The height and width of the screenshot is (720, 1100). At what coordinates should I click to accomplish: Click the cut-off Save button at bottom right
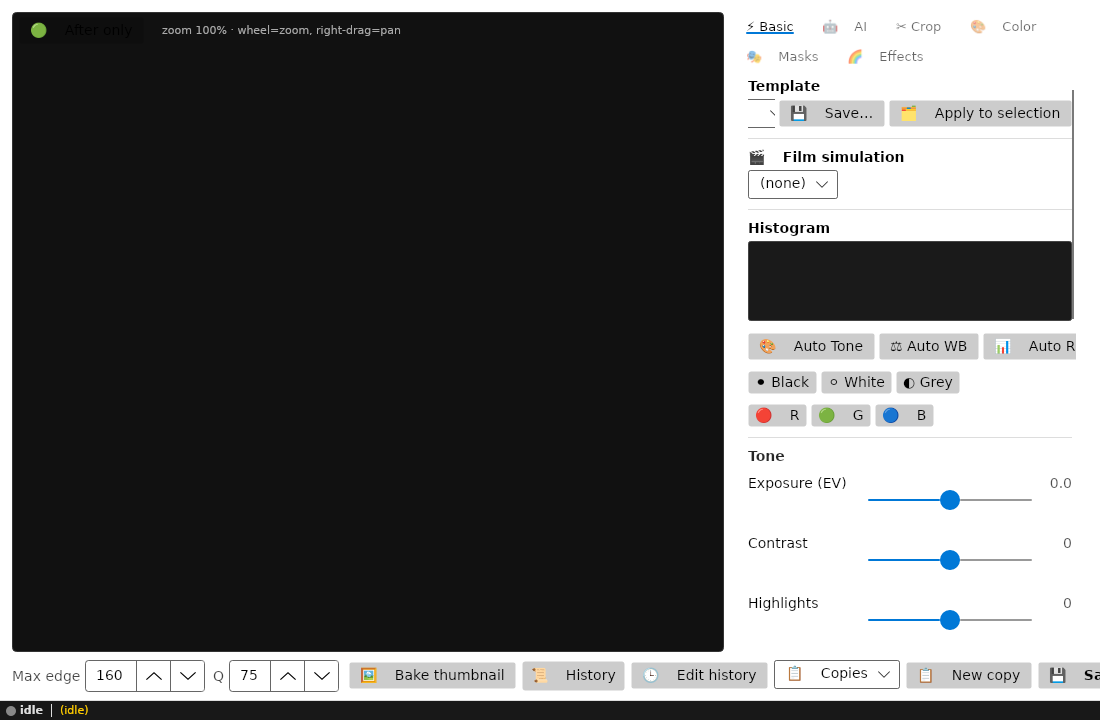click(x=1069, y=676)
